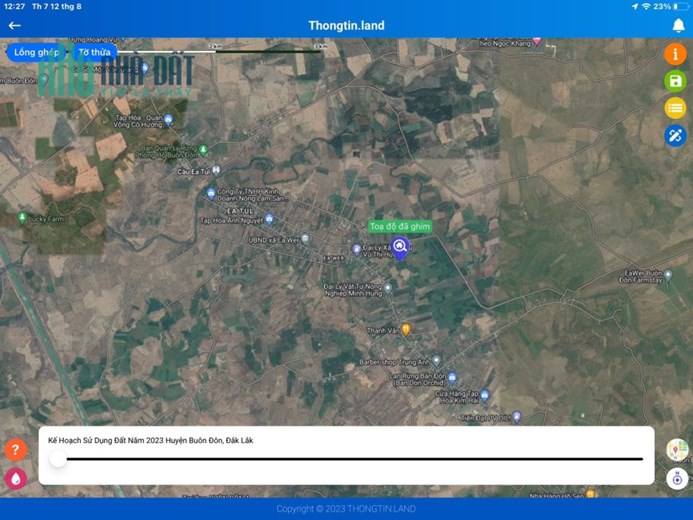The width and height of the screenshot is (693, 520).
Task: Open the Lucky Farm map marker
Action: (22, 217)
